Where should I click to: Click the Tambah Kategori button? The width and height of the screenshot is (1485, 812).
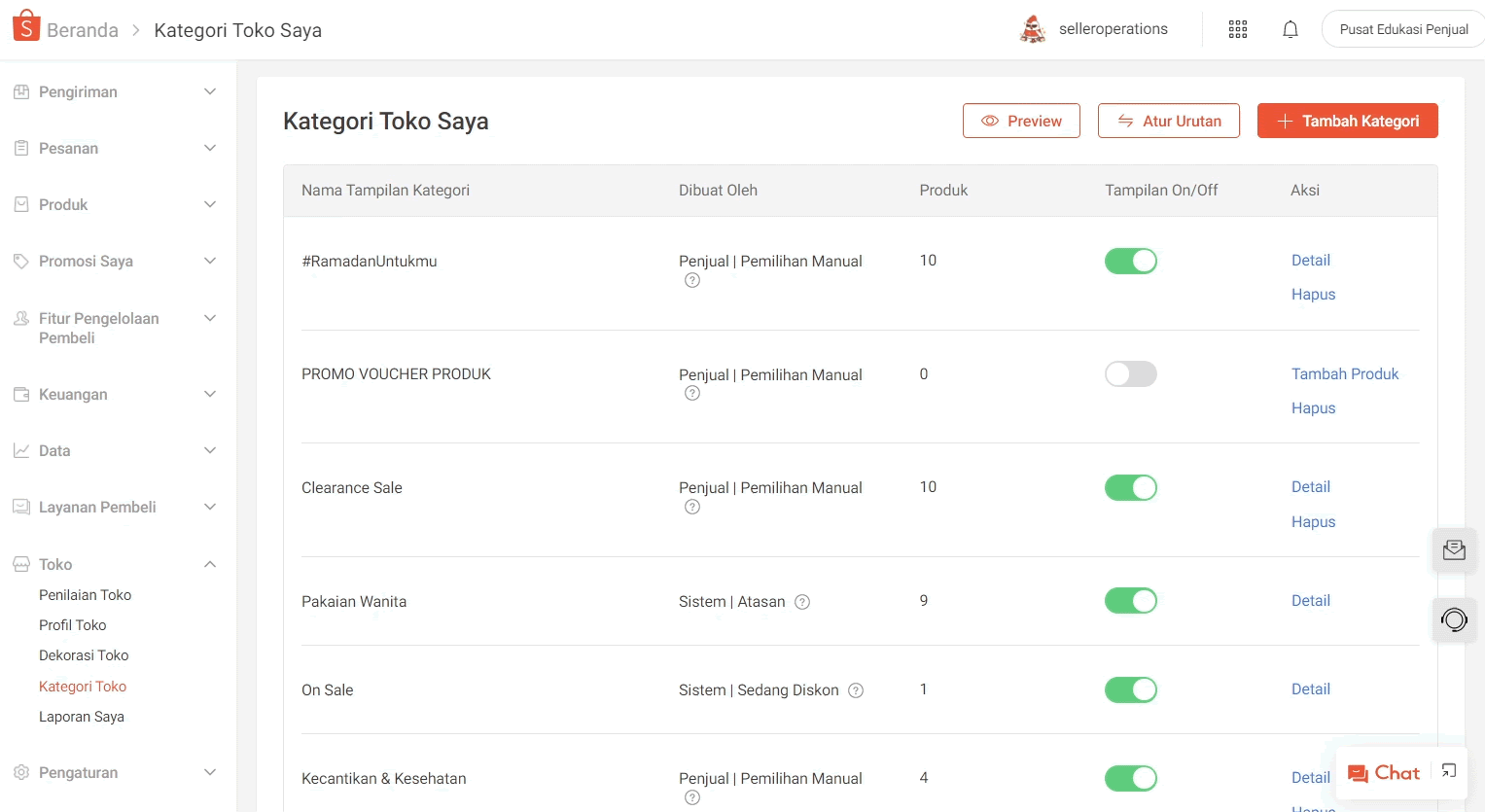coord(1347,121)
